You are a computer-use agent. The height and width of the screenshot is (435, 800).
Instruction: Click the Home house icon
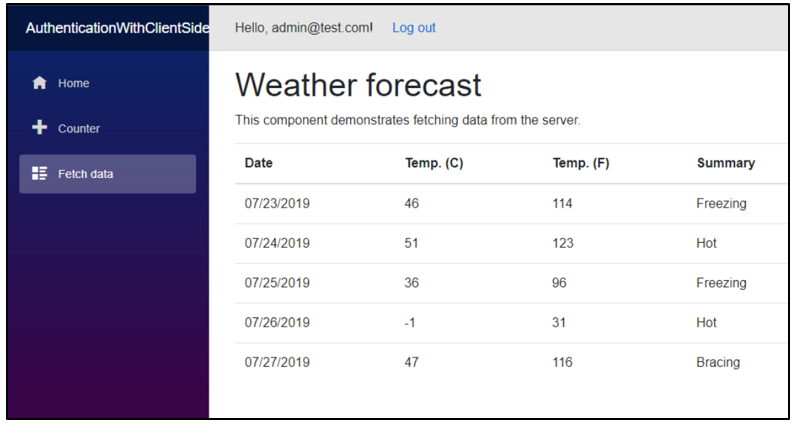(x=40, y=83)
